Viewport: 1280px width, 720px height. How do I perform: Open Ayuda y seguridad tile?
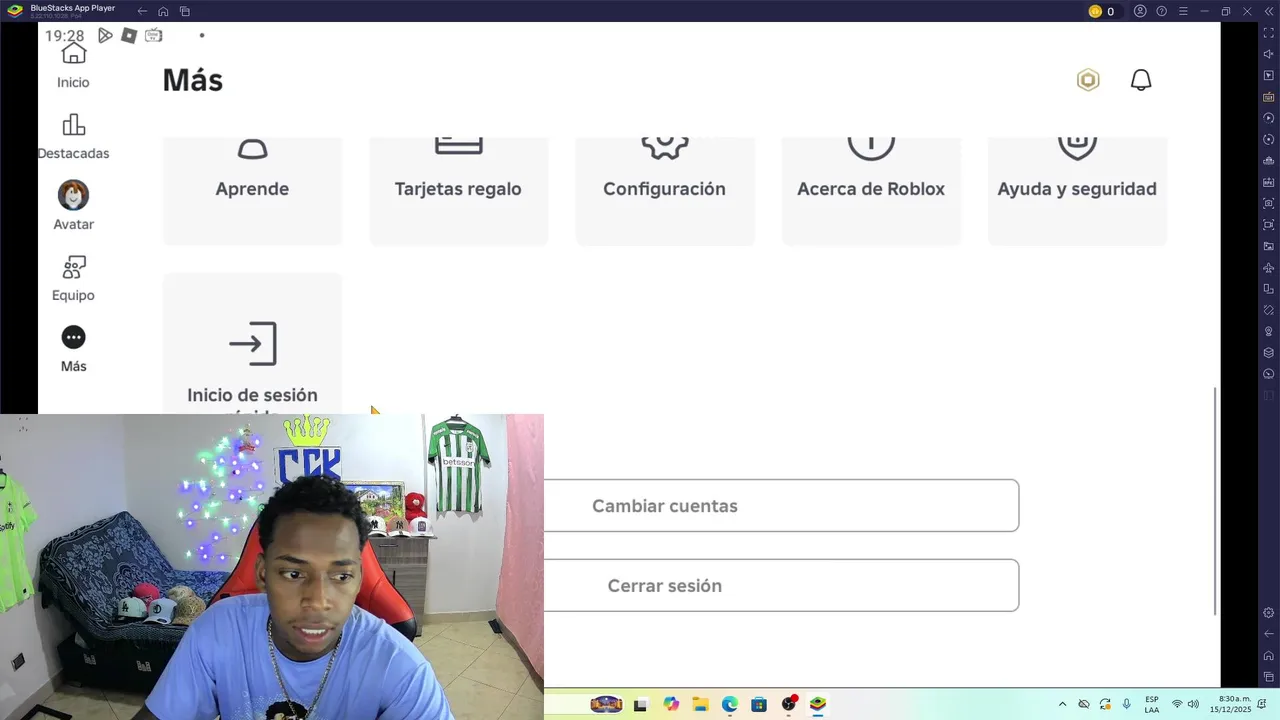coord(1077,190)
